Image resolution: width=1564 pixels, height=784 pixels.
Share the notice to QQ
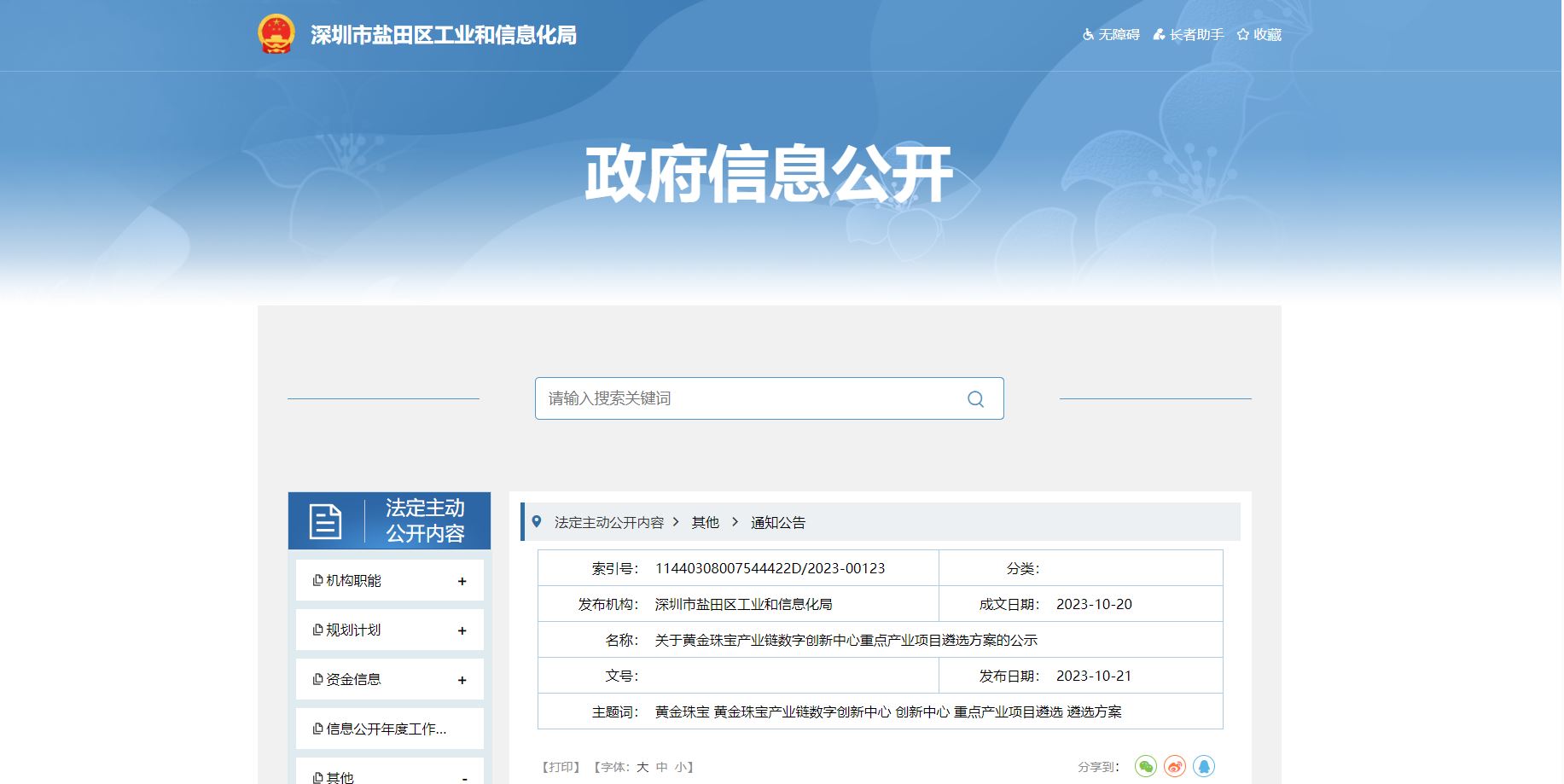click(x=1203, y=766)
